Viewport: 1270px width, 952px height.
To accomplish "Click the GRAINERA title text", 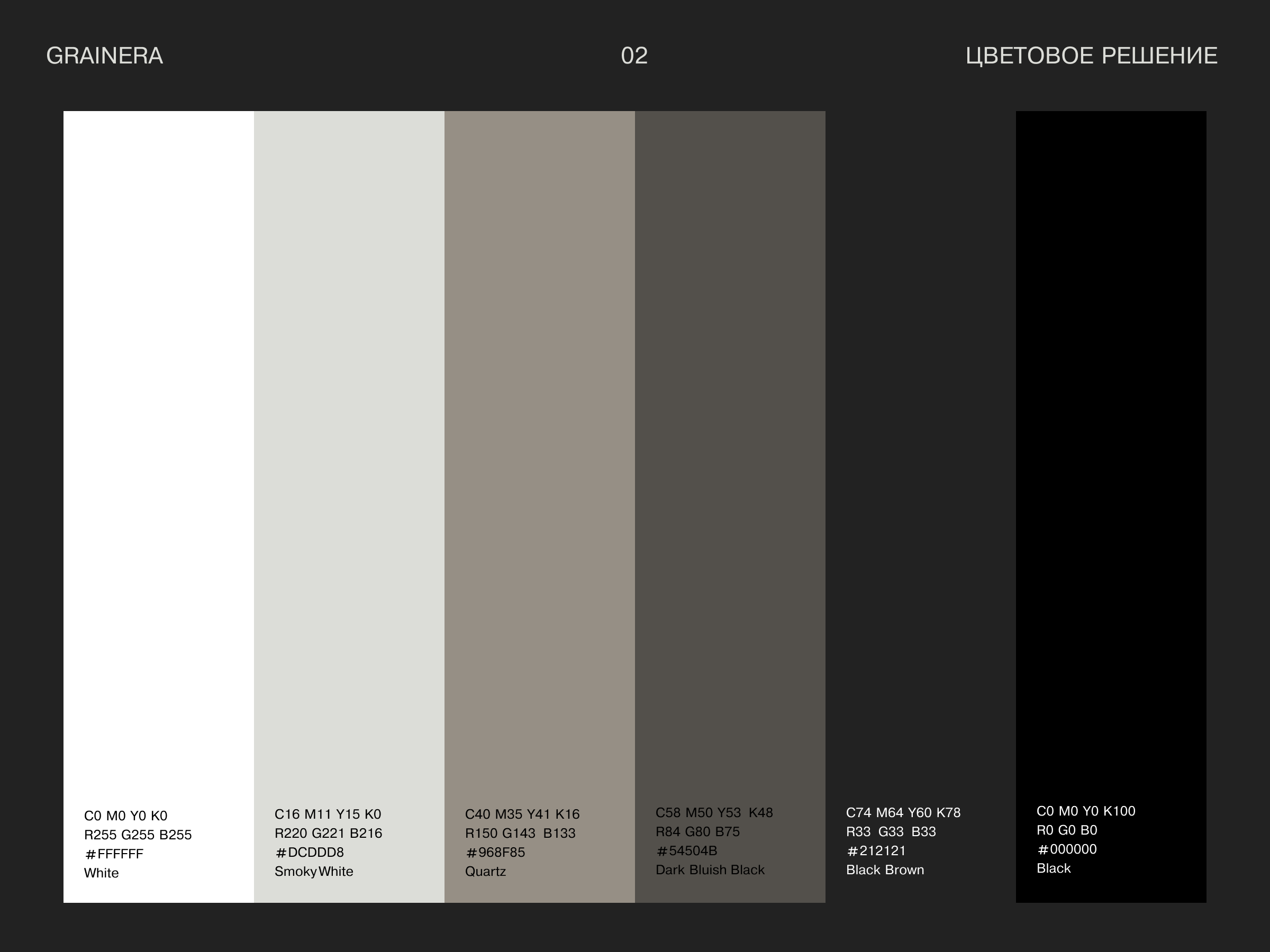I will coord(104,56).
